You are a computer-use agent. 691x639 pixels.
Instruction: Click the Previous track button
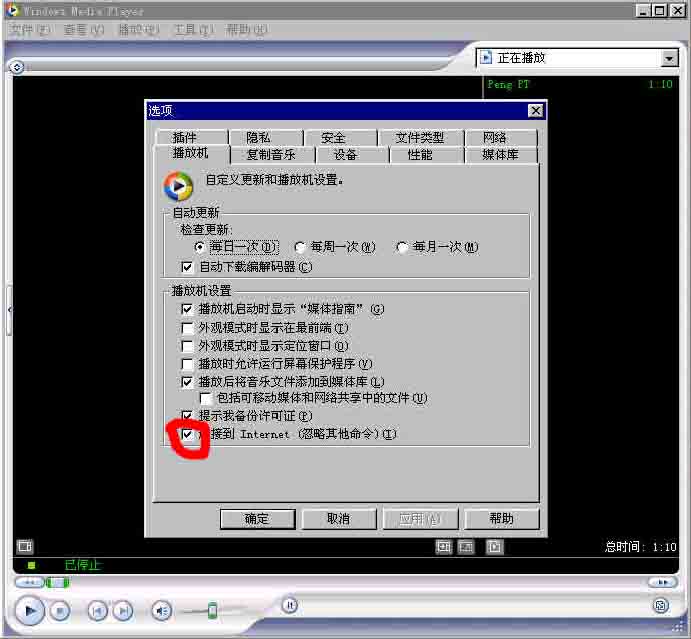pos(97,611)
